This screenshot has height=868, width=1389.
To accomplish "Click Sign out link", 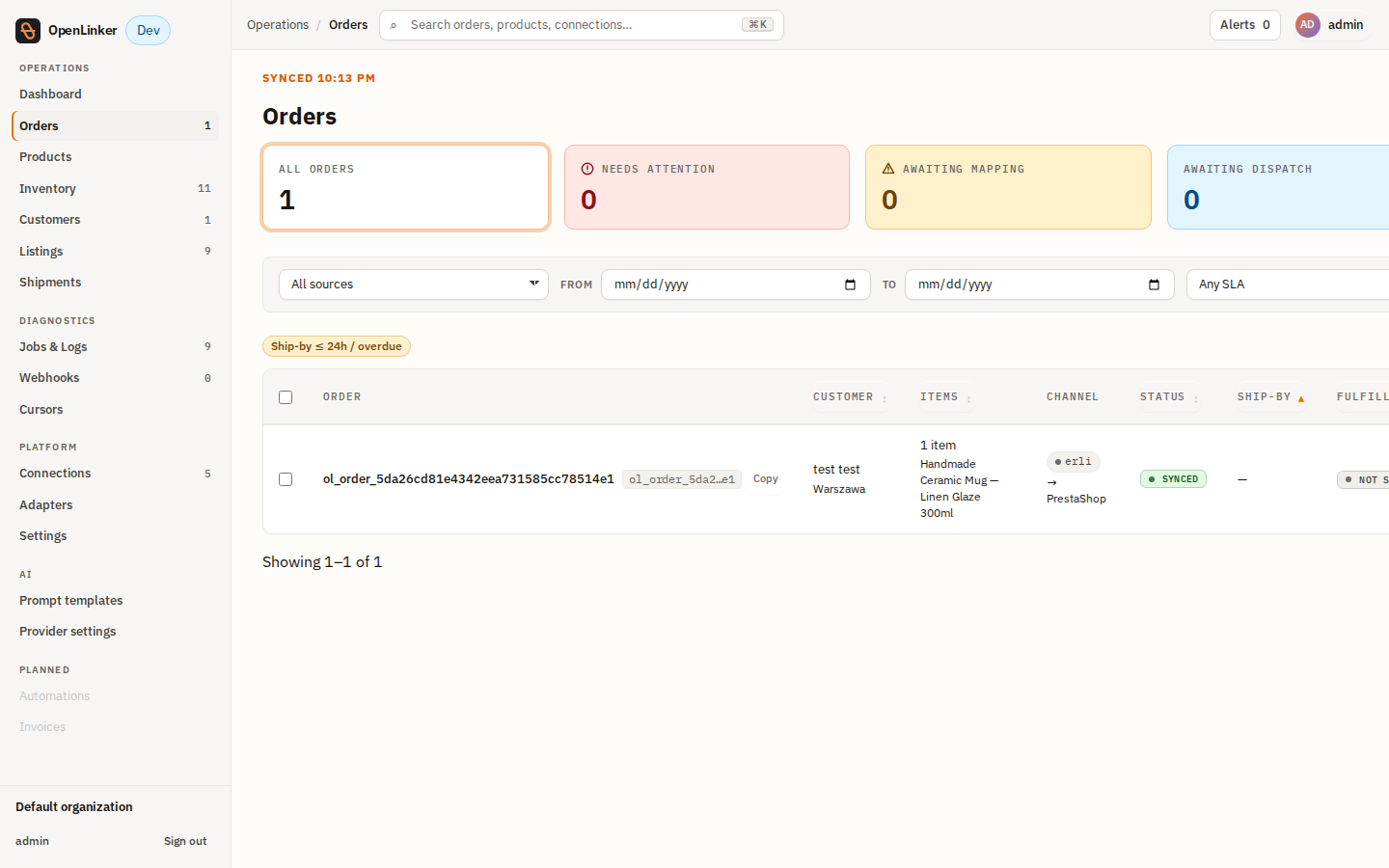I will (185, 842).
